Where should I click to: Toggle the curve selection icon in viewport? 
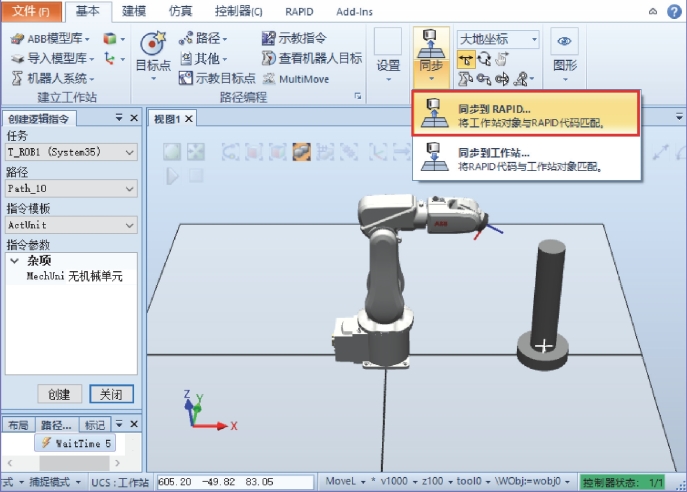click(231, 152)
